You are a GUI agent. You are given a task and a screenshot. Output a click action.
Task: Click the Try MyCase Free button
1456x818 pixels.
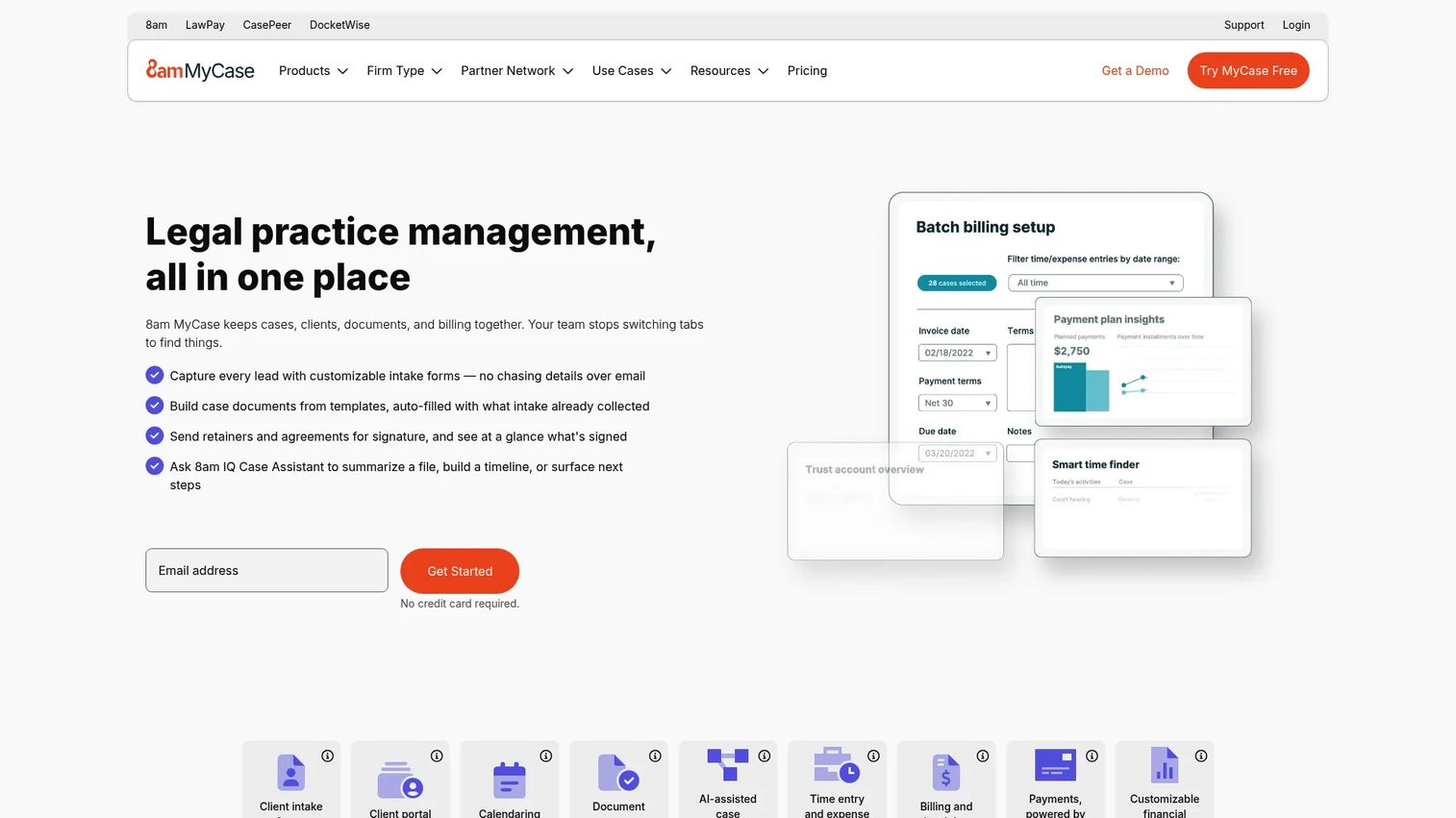[1248, 70]
